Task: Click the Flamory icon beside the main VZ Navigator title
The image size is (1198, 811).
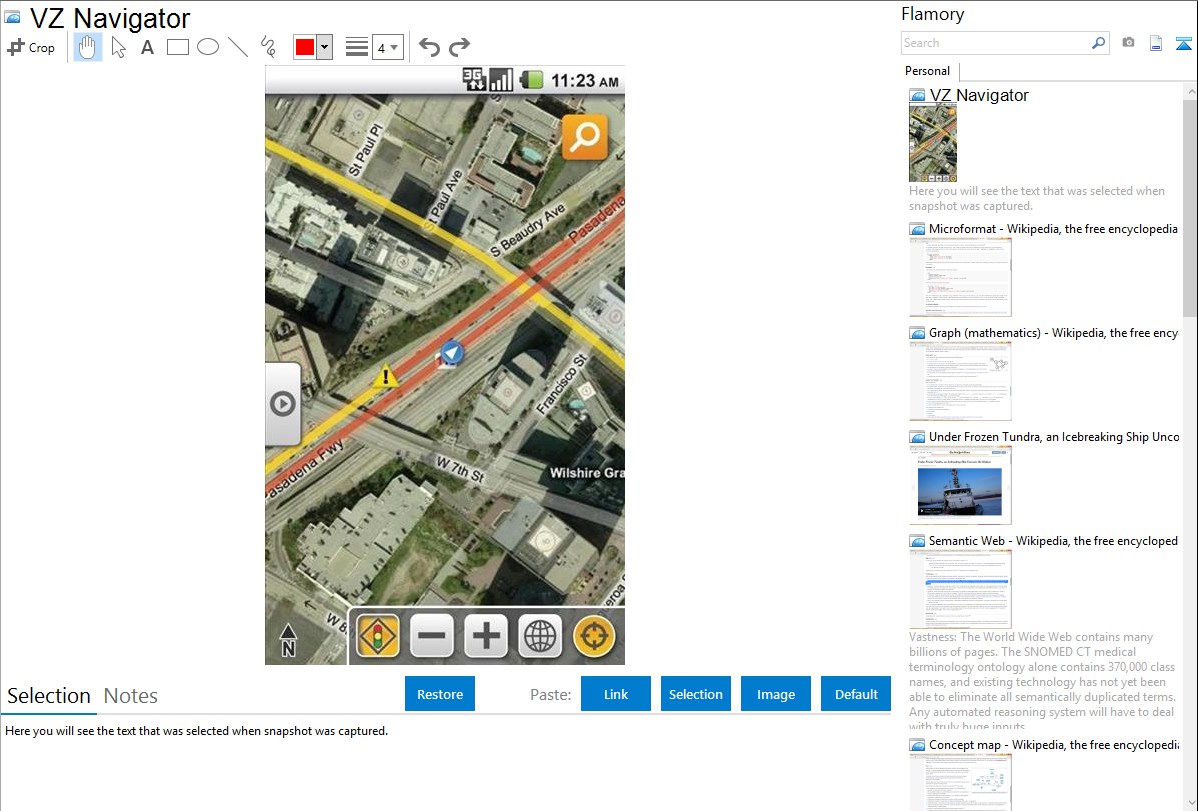Action: pos(13,18)
